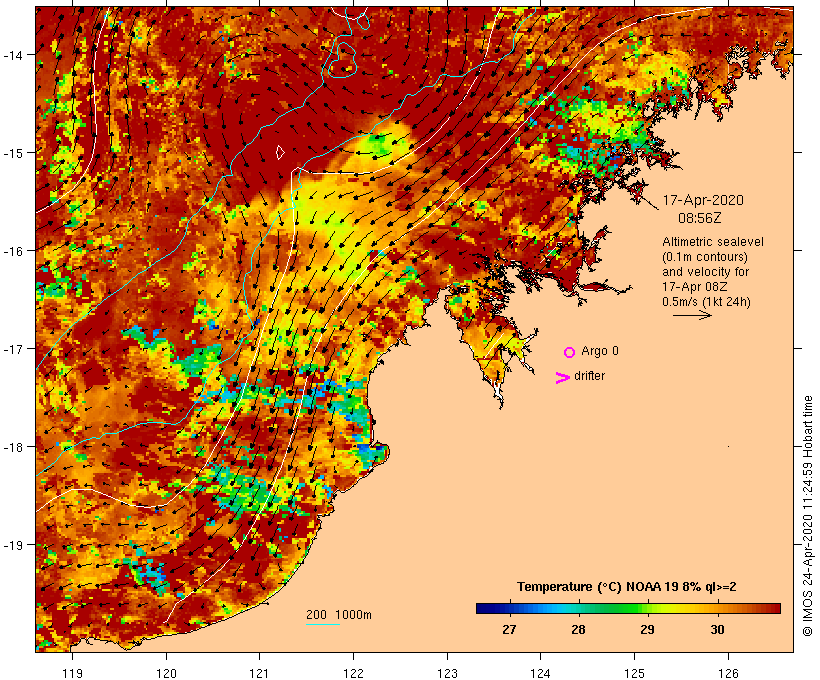This screenshot has height=680, width=820.
Task: Click the "Temperature (°C) NOAA 19 8% ql>=2" title
Action: tap(627, 587)
